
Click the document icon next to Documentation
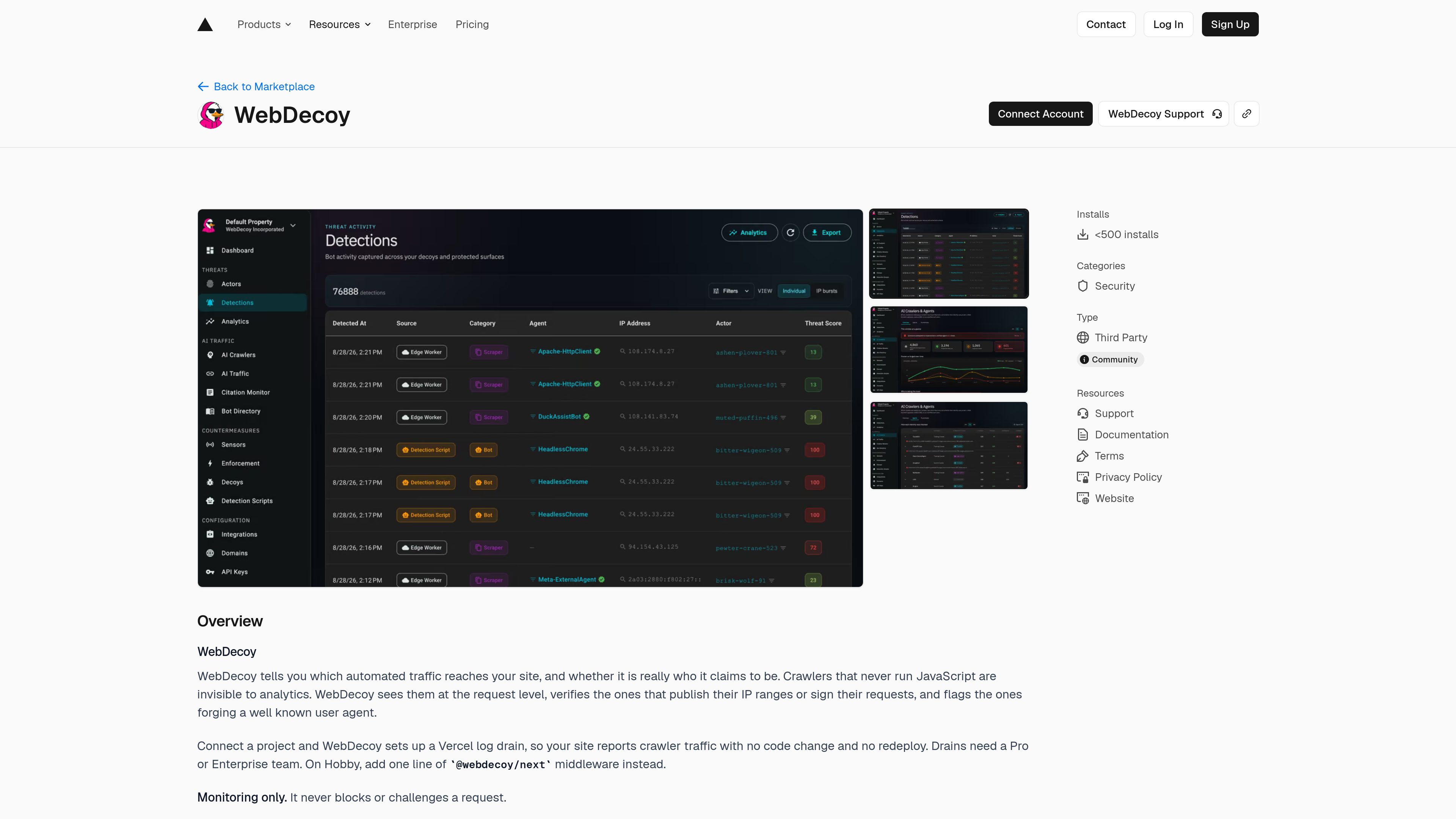[1083, 435]
